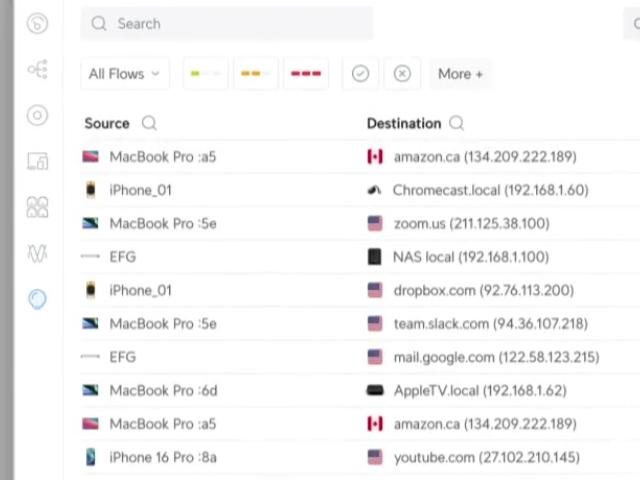Open the four-squares grid sidebar icon

37,207
